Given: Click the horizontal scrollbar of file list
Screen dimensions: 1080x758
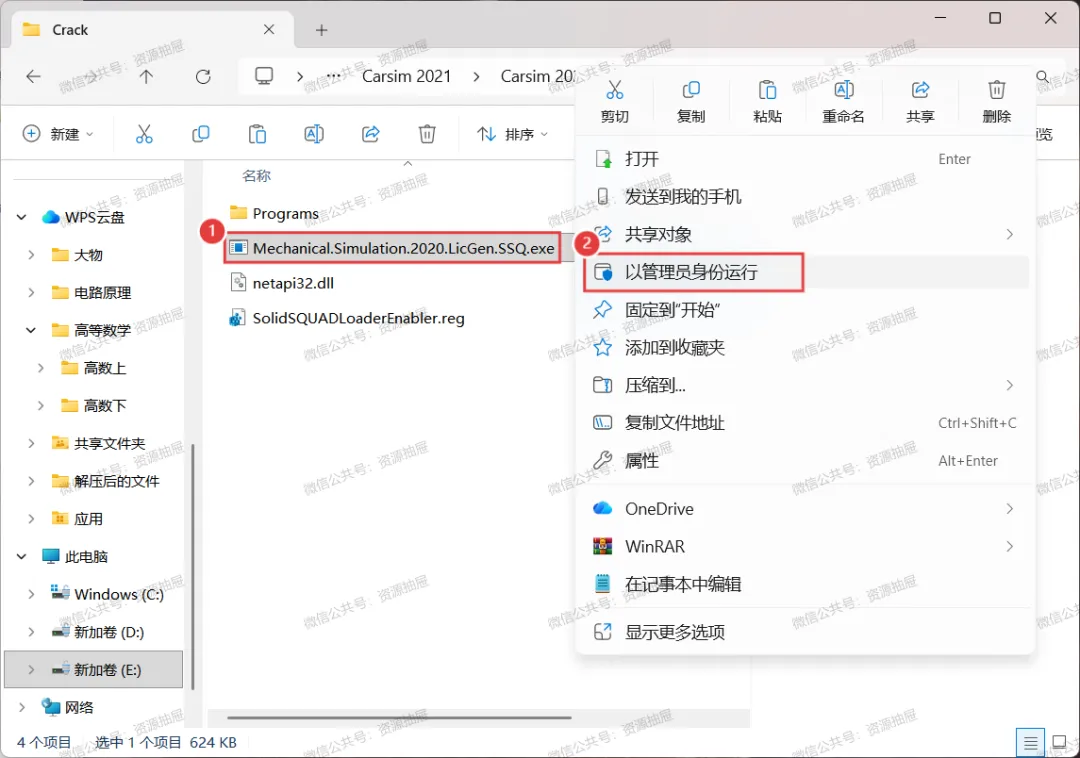Looking at the screenshot, I should click(x=399, y=718).
